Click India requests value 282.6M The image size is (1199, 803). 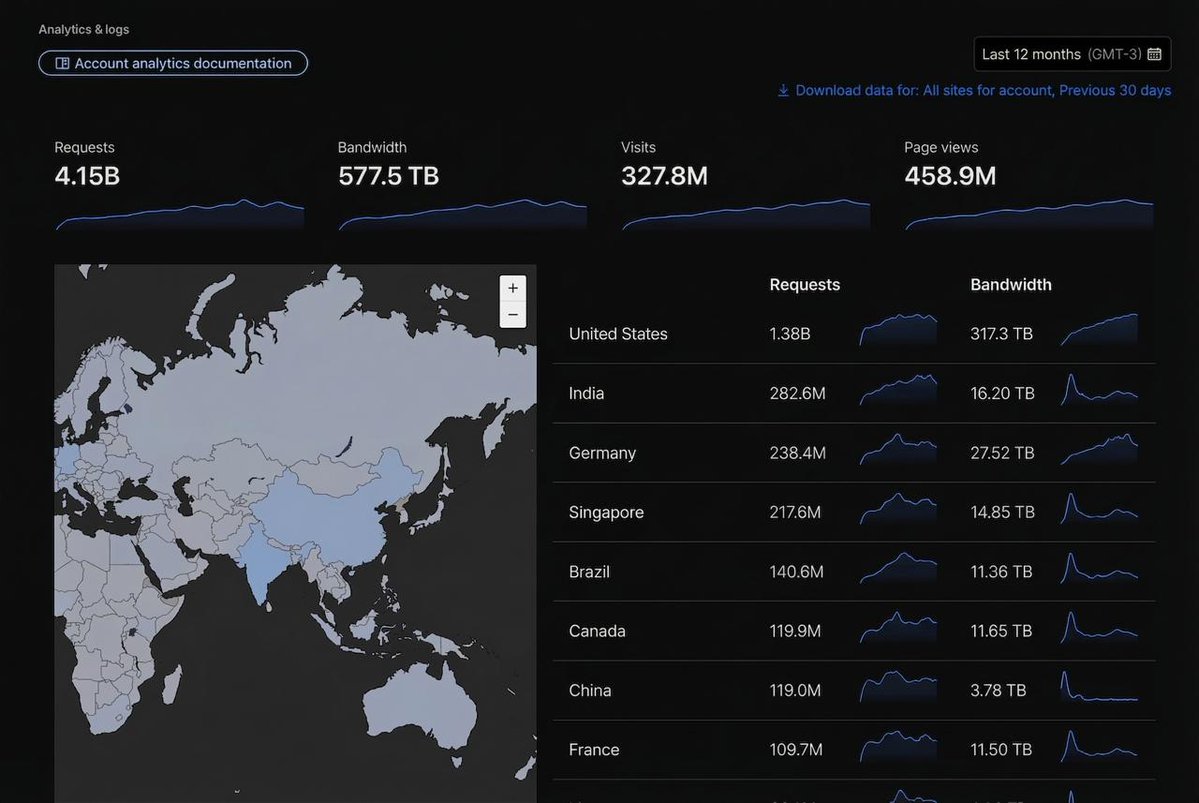coord(798,393)
